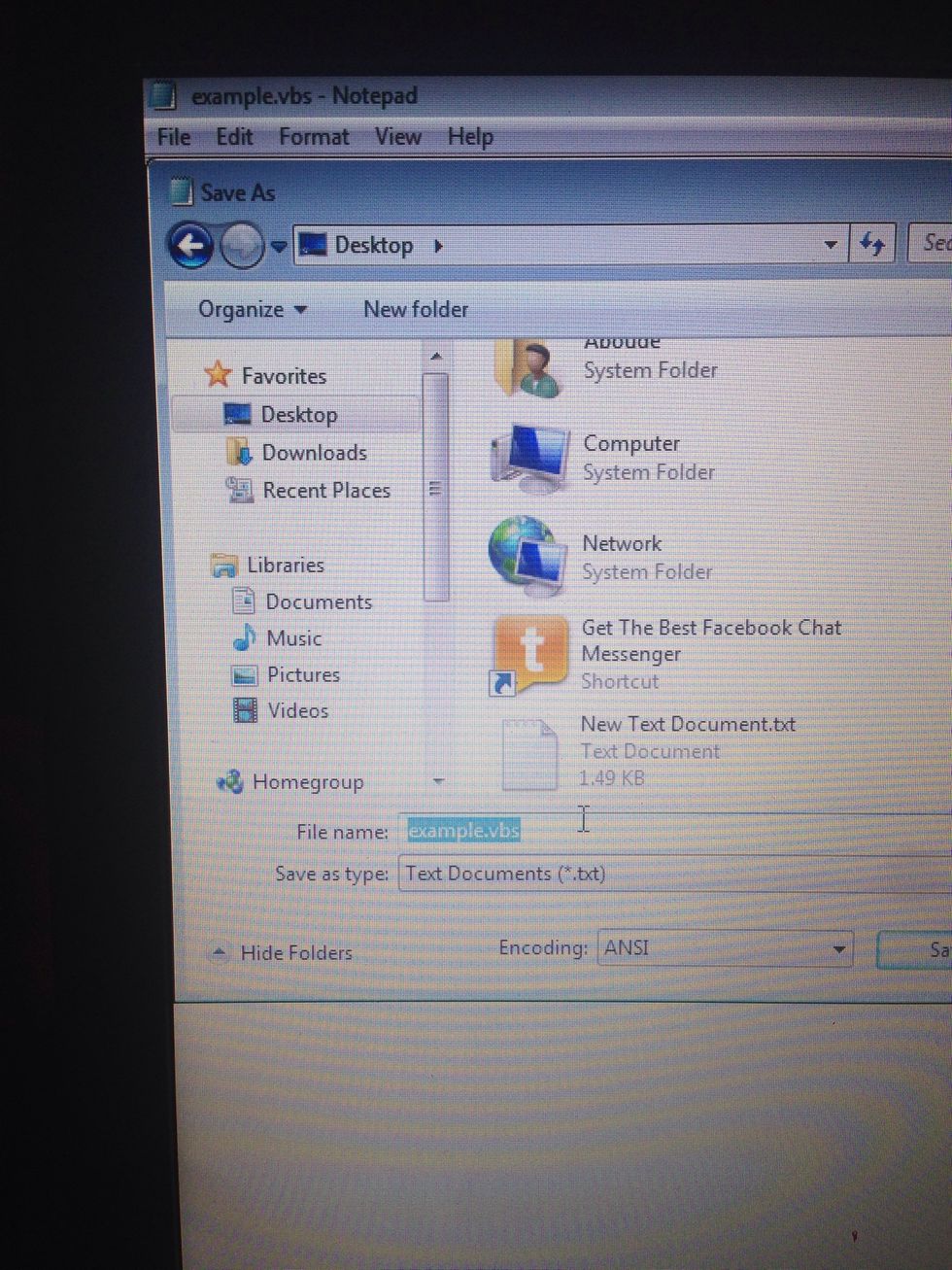952x1270 pixels.
Task: Click the navigation pane scrollbar up arrow
Action: coord(436,357)
